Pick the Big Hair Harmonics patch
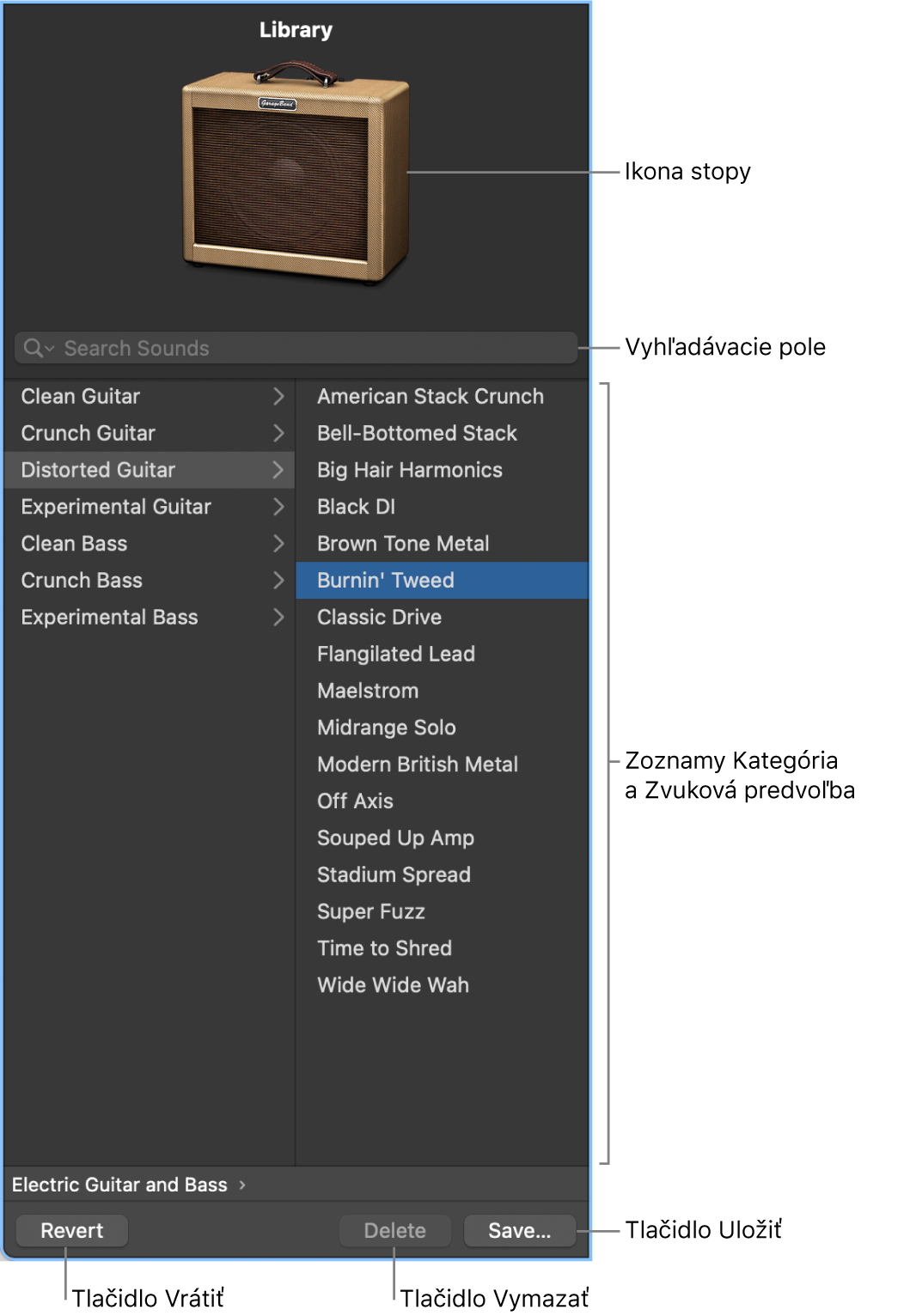Screen dimensions: 910x1316 409,470
